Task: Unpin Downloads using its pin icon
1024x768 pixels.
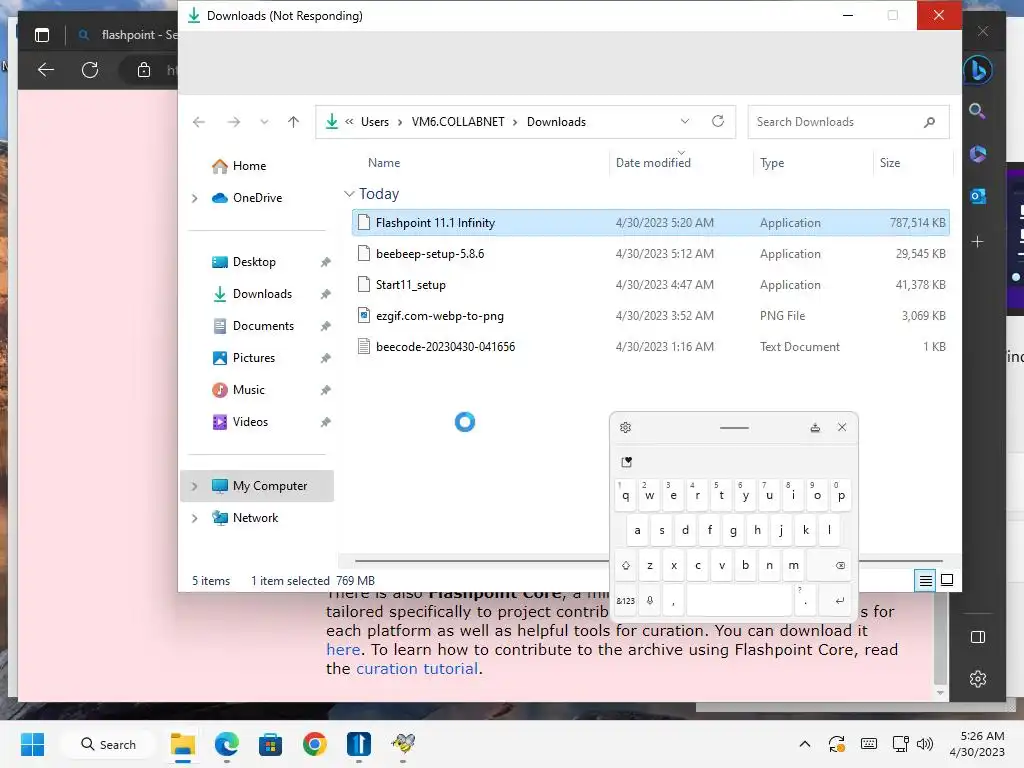Action: [x=325, y=295]
